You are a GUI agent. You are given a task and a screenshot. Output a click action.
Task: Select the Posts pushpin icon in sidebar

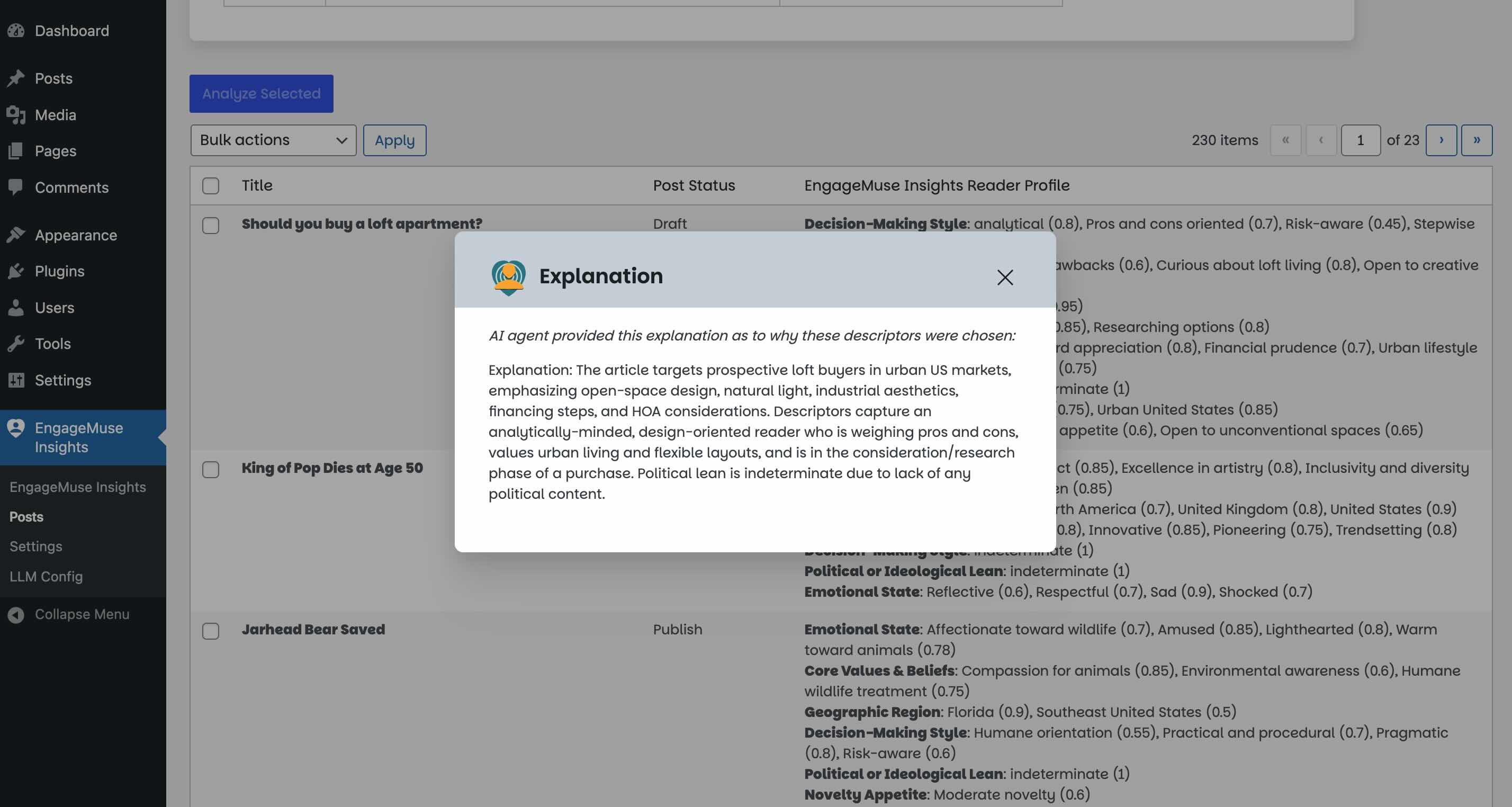pos(16,78)
